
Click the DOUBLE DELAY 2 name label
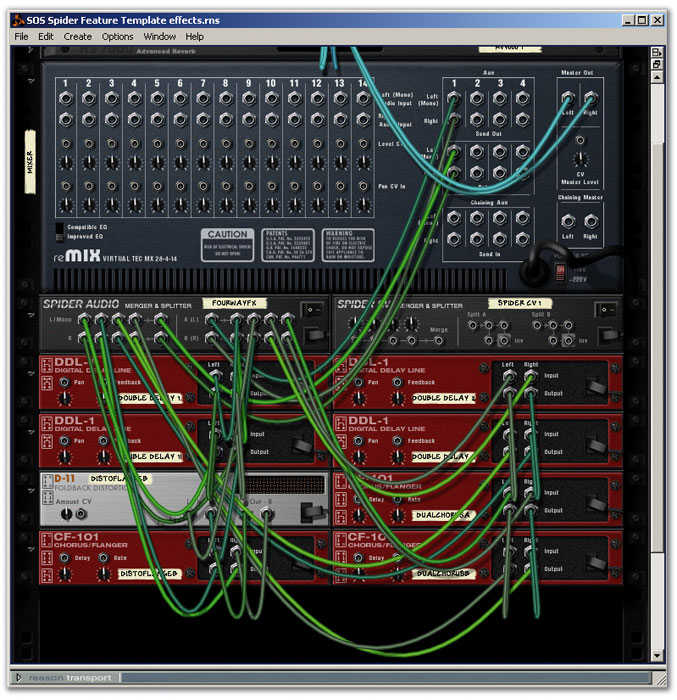[443, 398]
